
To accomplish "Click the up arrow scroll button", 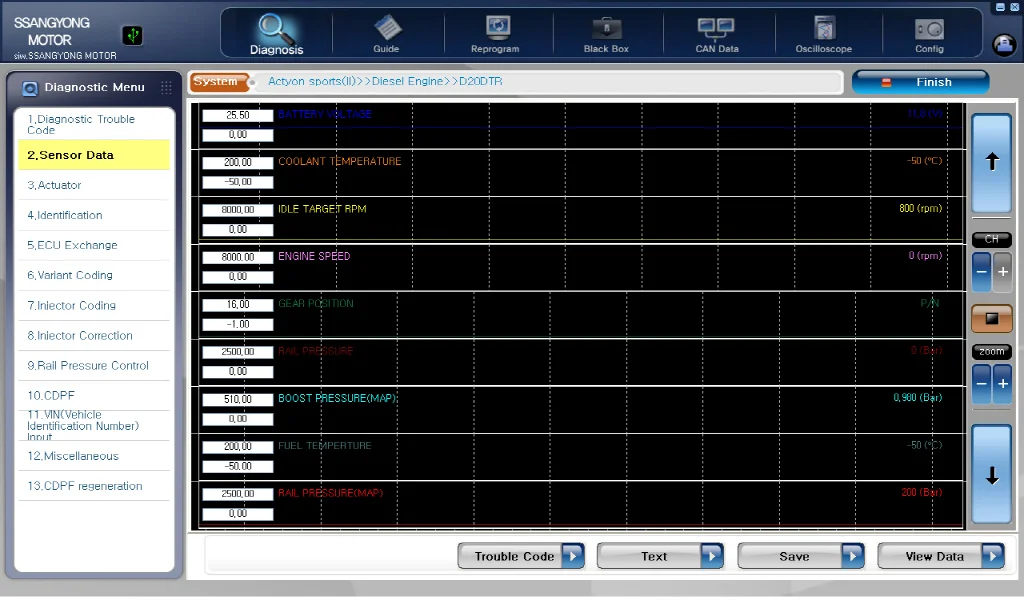I will [x=991, y=162].
